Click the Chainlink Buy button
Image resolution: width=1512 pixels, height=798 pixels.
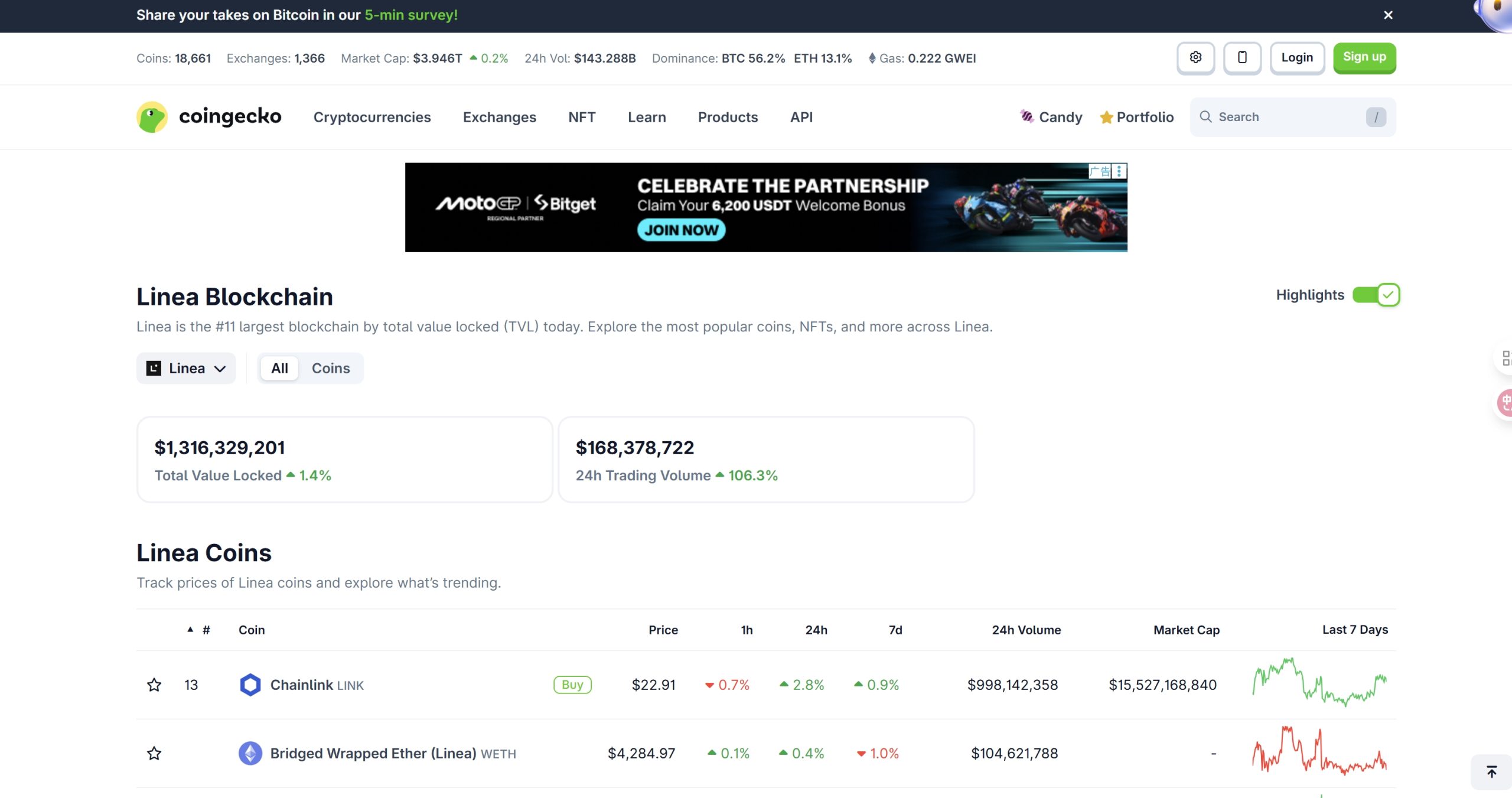pos(572,685)
